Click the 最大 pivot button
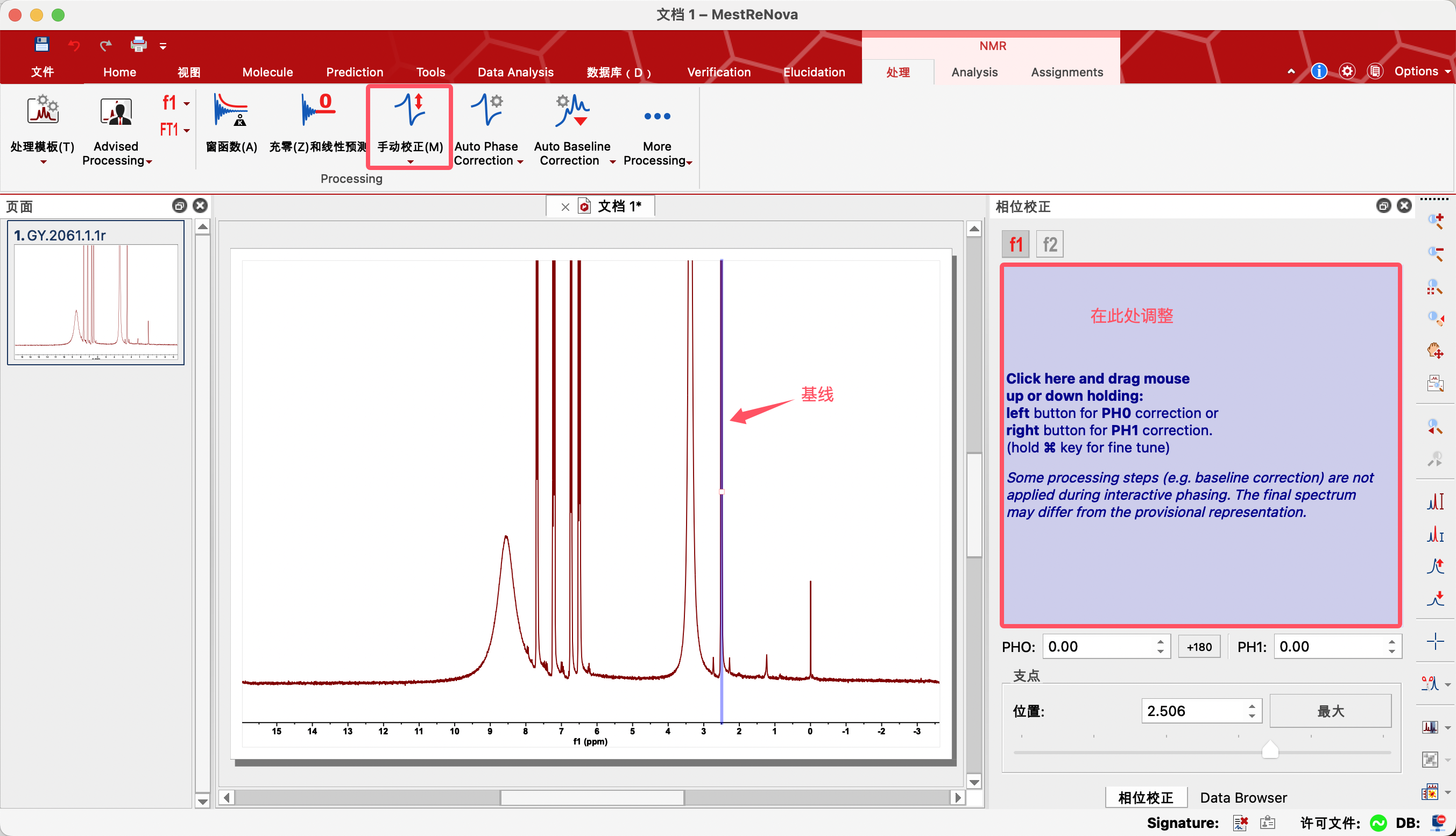This screenshot has height=836, width=1456. click(1330, 711)
